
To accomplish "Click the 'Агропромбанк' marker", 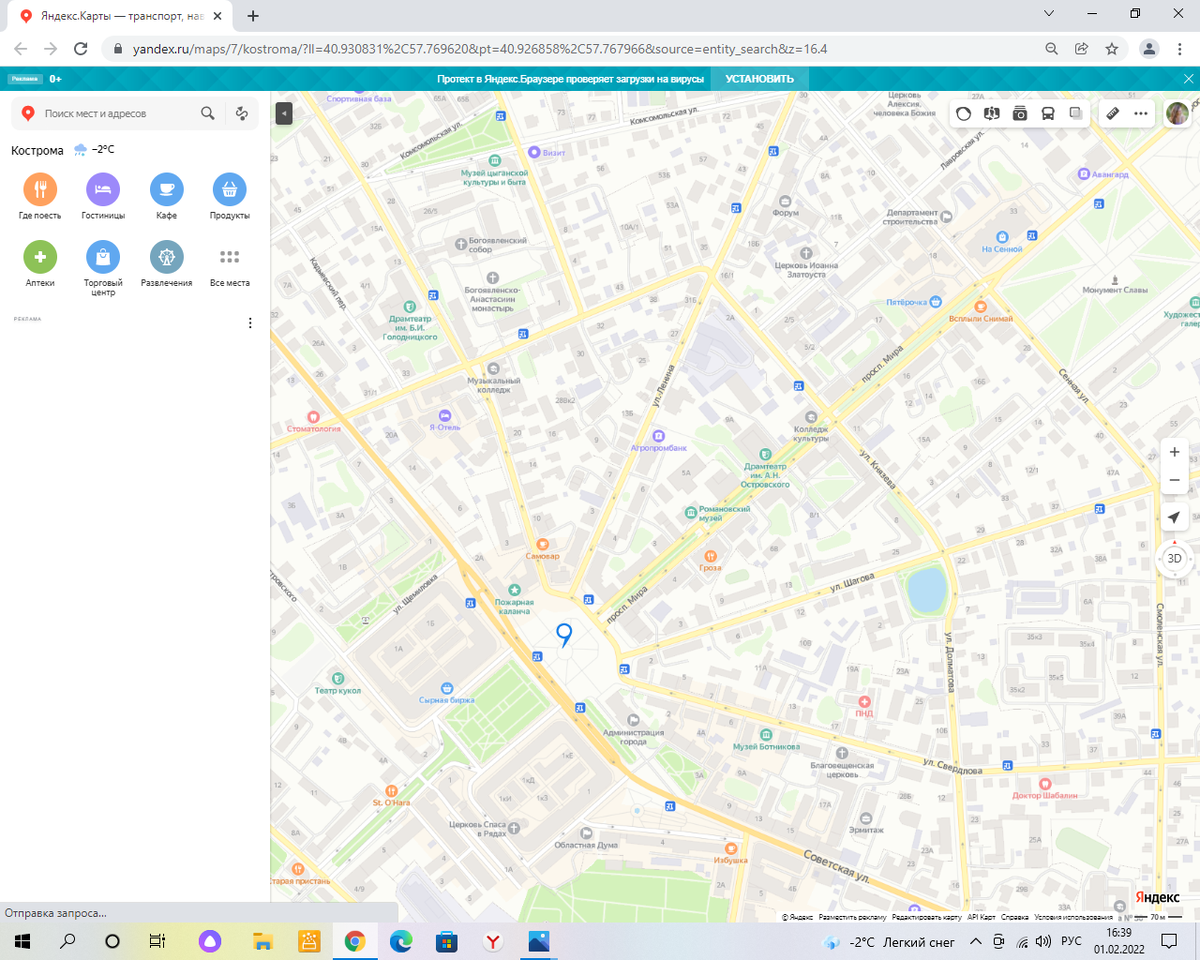I will 658,436.
